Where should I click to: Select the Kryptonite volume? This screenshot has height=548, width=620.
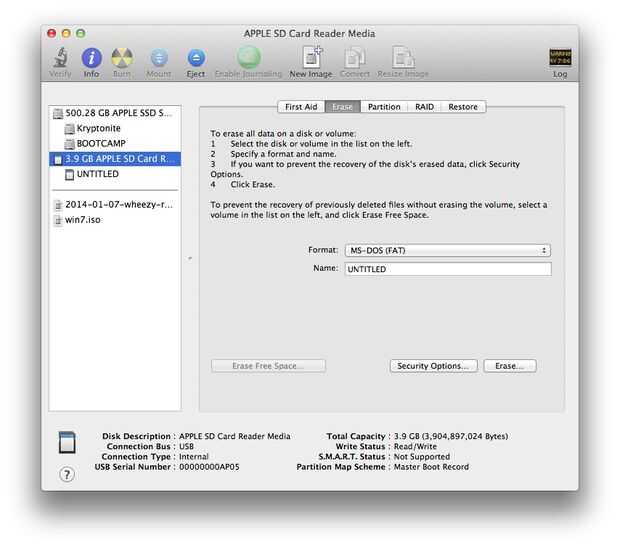click(115, 128)
